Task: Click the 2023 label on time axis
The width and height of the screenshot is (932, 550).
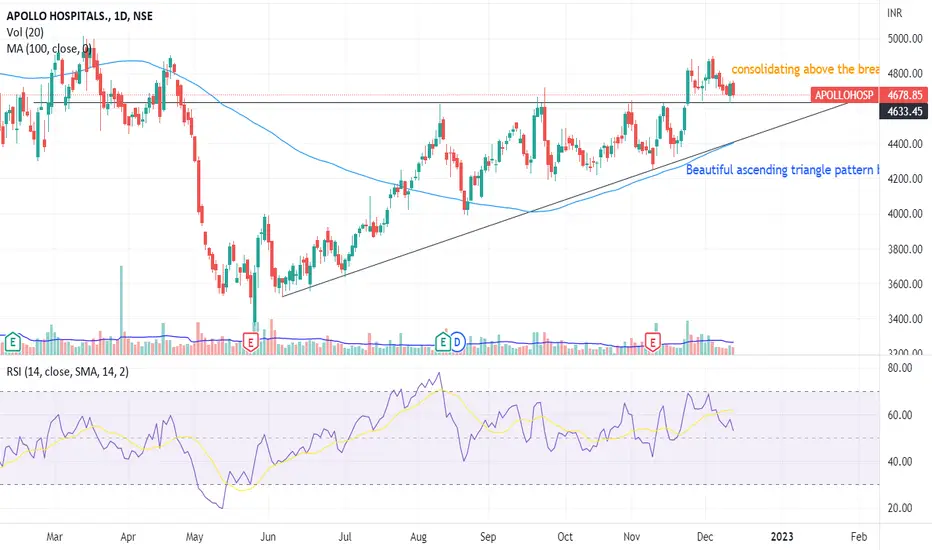Action: click(x=782, y=537)
